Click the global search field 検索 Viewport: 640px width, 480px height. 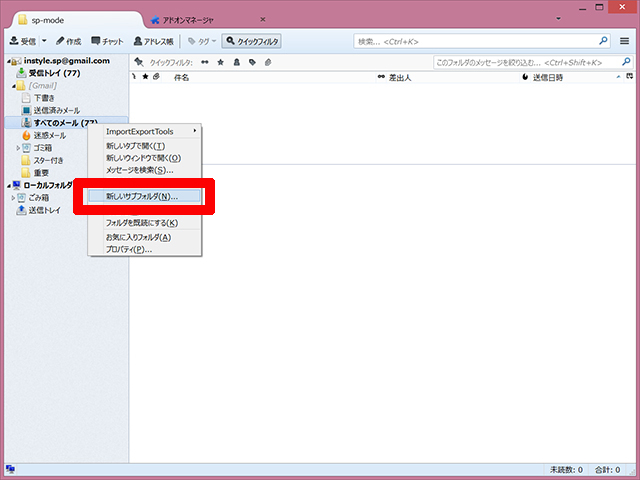tap(476, 41)
